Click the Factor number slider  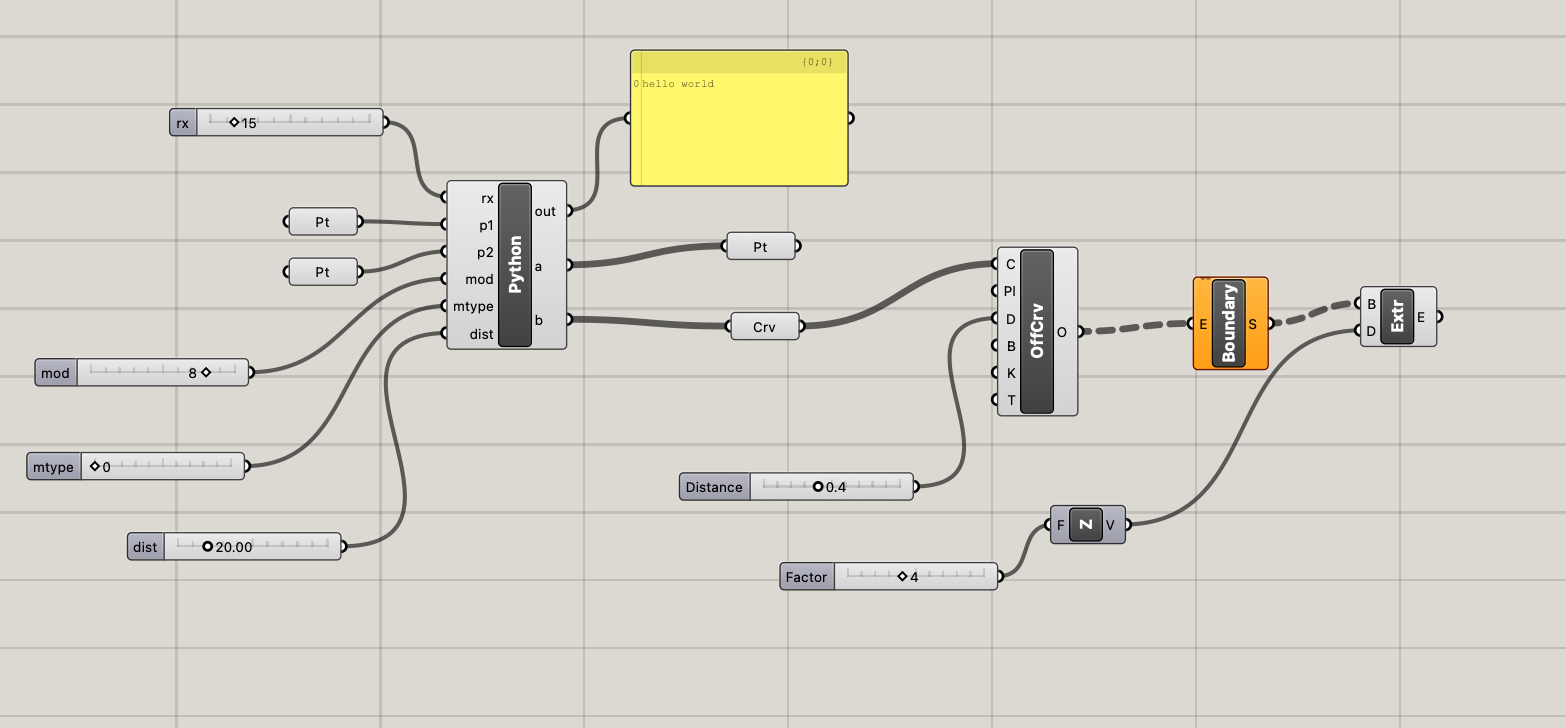click(889, 577)
